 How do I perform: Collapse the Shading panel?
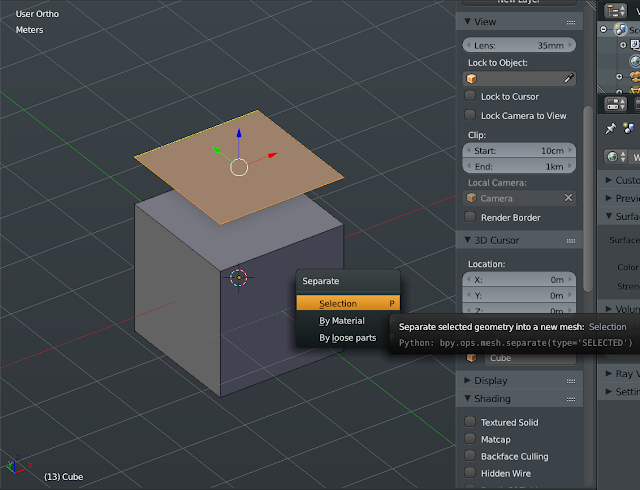pyautogui.click(x=467, y=398)
